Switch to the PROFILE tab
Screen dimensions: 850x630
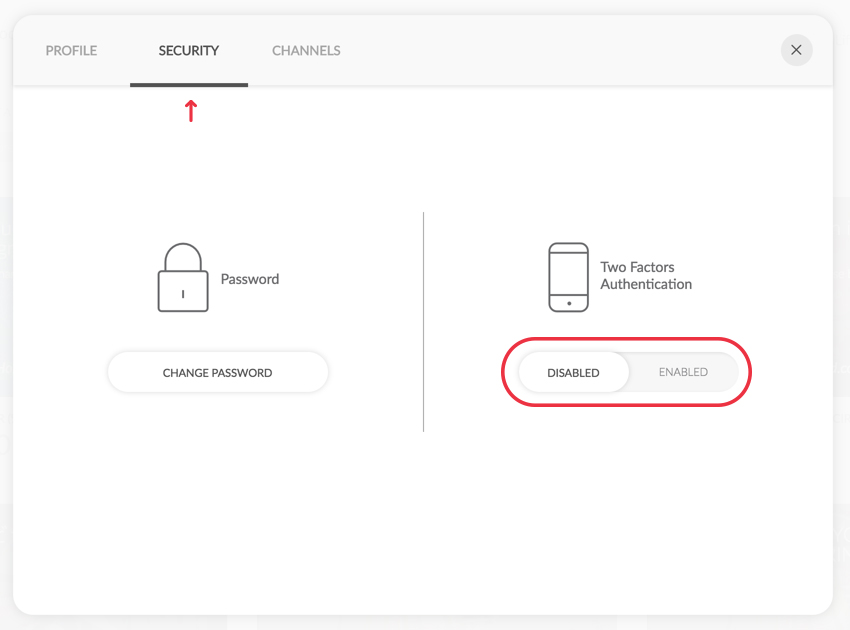(x=71, y=50)
